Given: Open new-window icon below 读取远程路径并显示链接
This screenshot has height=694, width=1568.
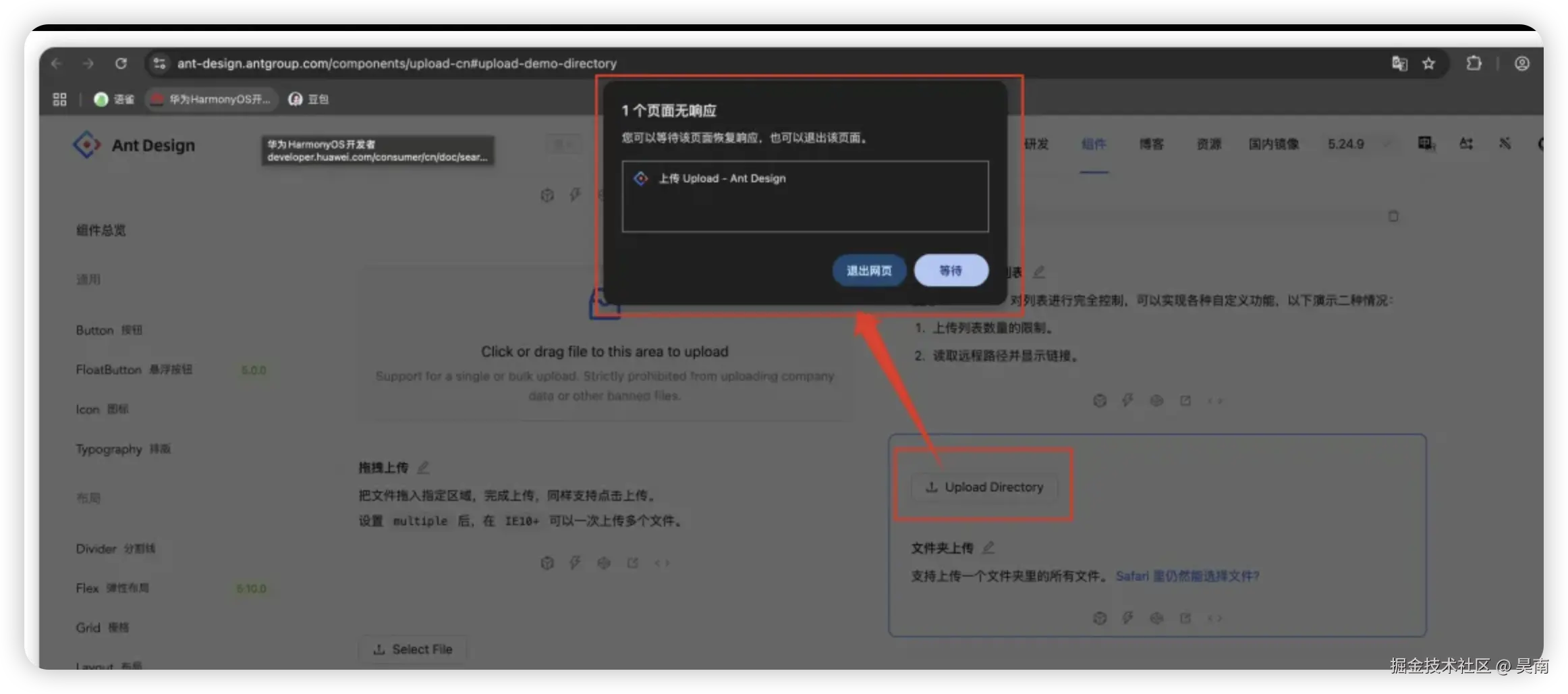Looking at the screenshot, I should [x=1185, y=401].
